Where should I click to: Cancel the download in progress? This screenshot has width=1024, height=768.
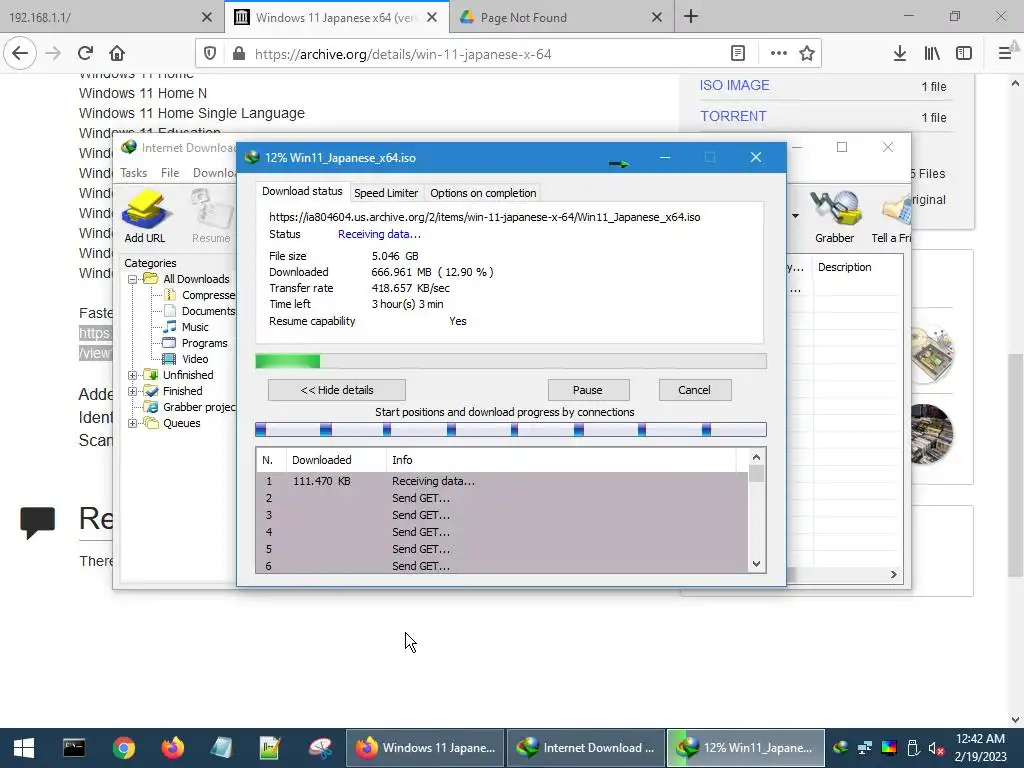694,390
